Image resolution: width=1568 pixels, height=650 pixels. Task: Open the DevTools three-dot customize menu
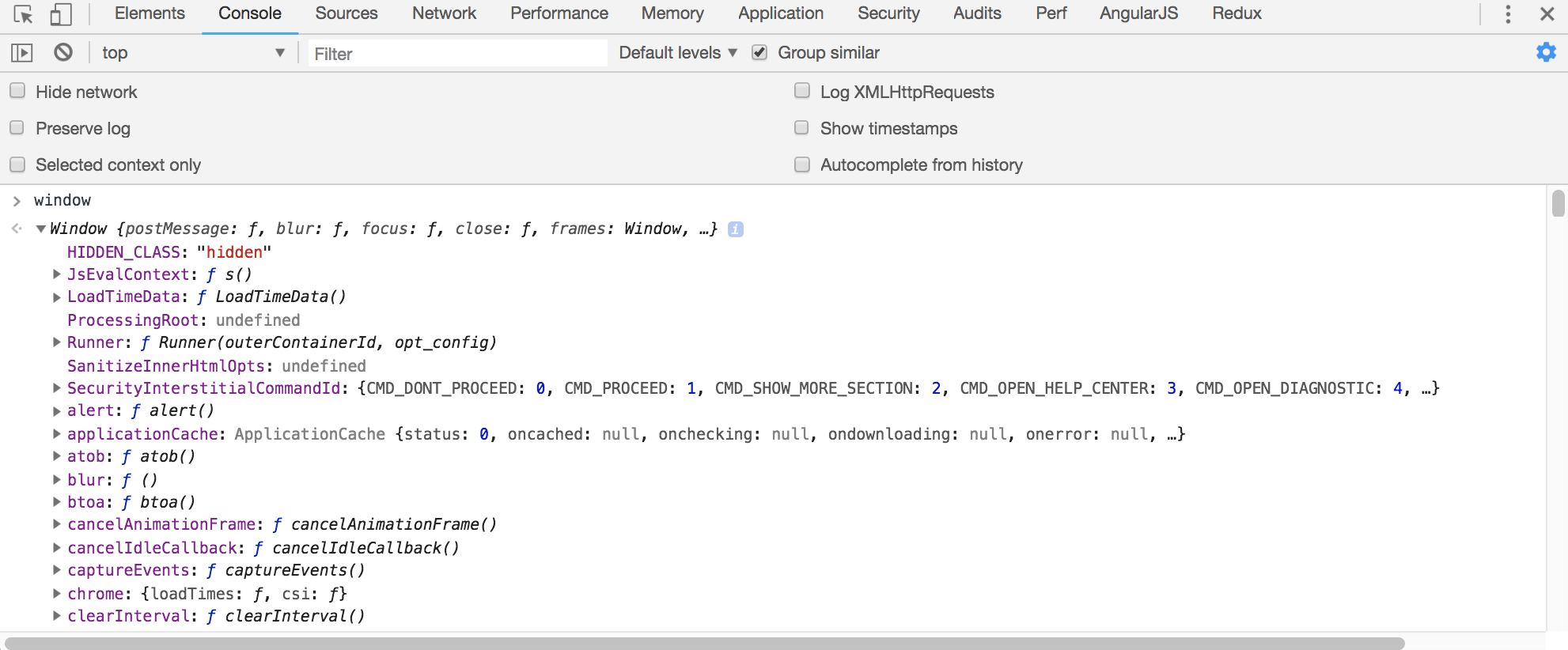(1508, 14)
